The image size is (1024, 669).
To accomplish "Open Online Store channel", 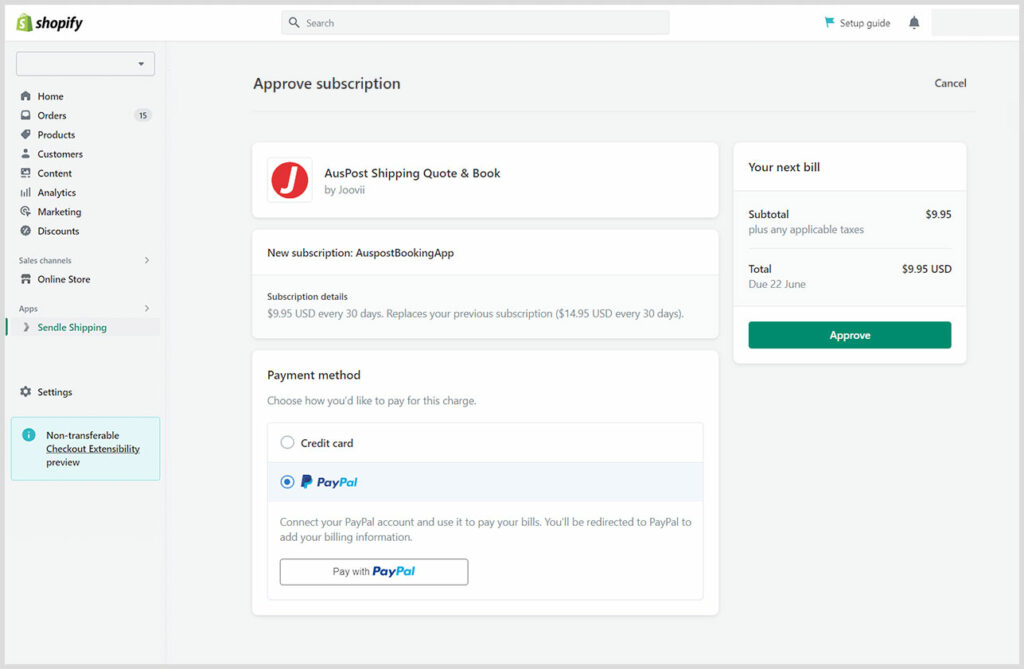I will point(64,279).
